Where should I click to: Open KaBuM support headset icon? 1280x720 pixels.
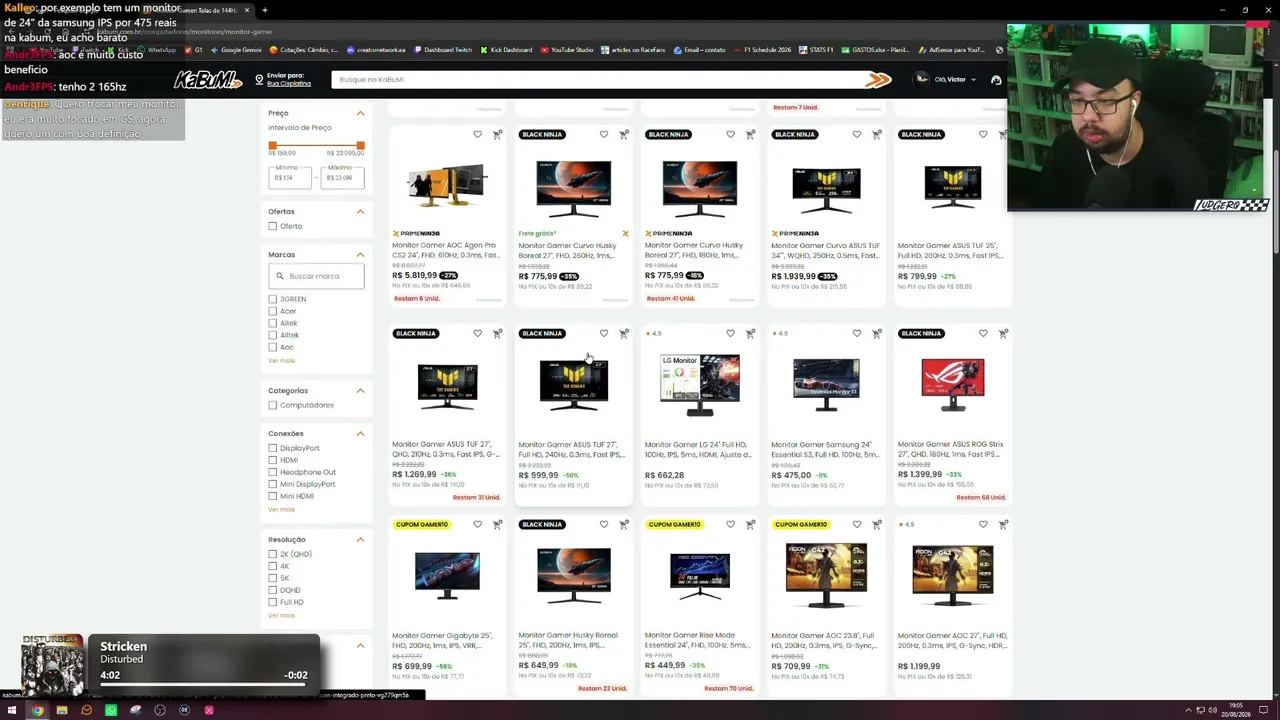tap(996, 80)
